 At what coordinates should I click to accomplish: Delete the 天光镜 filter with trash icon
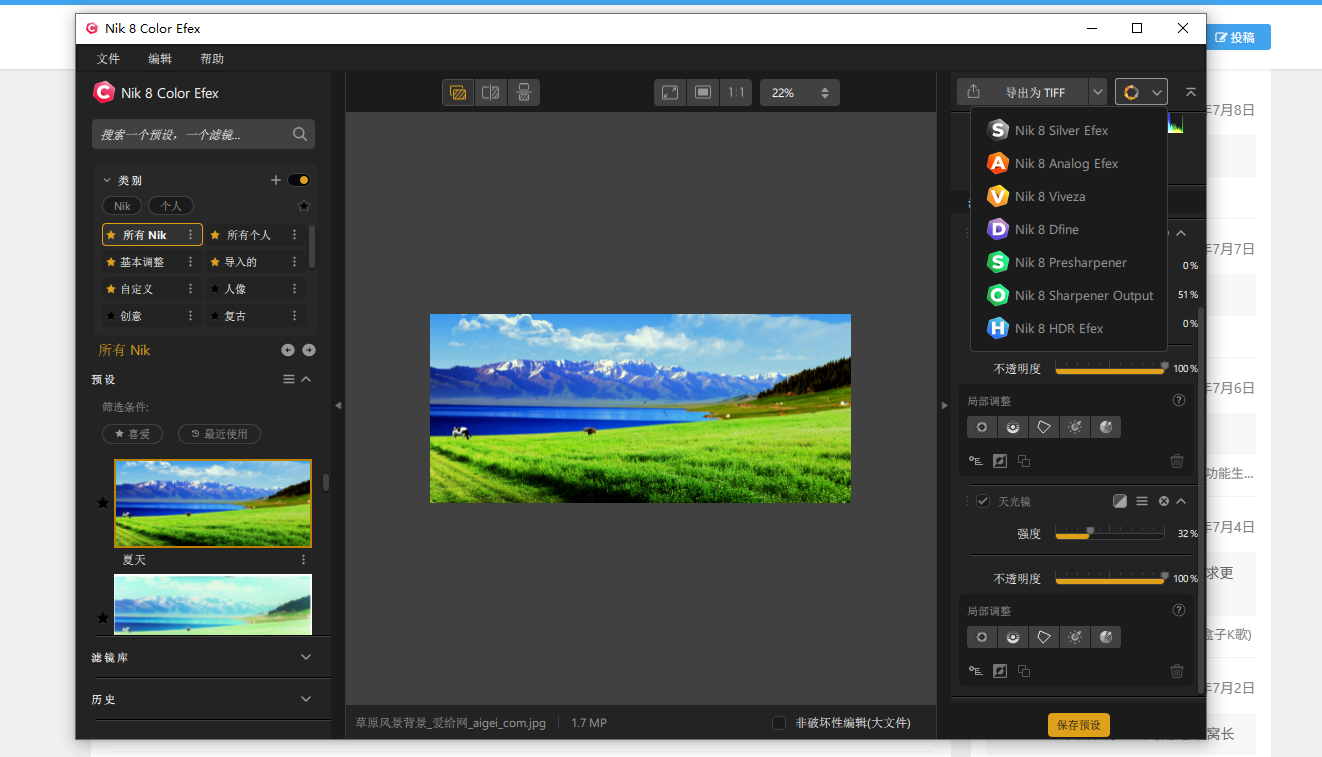1177,671
